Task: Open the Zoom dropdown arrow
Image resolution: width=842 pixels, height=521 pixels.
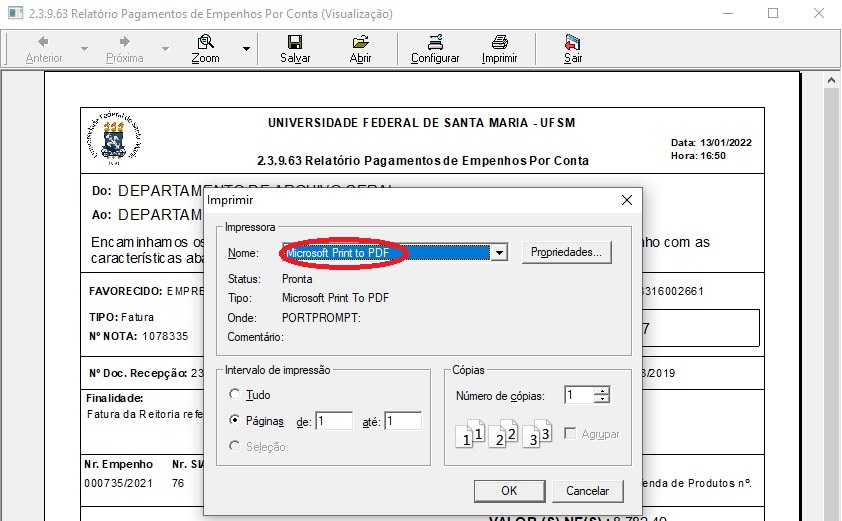Action: (x=246, y=48)
